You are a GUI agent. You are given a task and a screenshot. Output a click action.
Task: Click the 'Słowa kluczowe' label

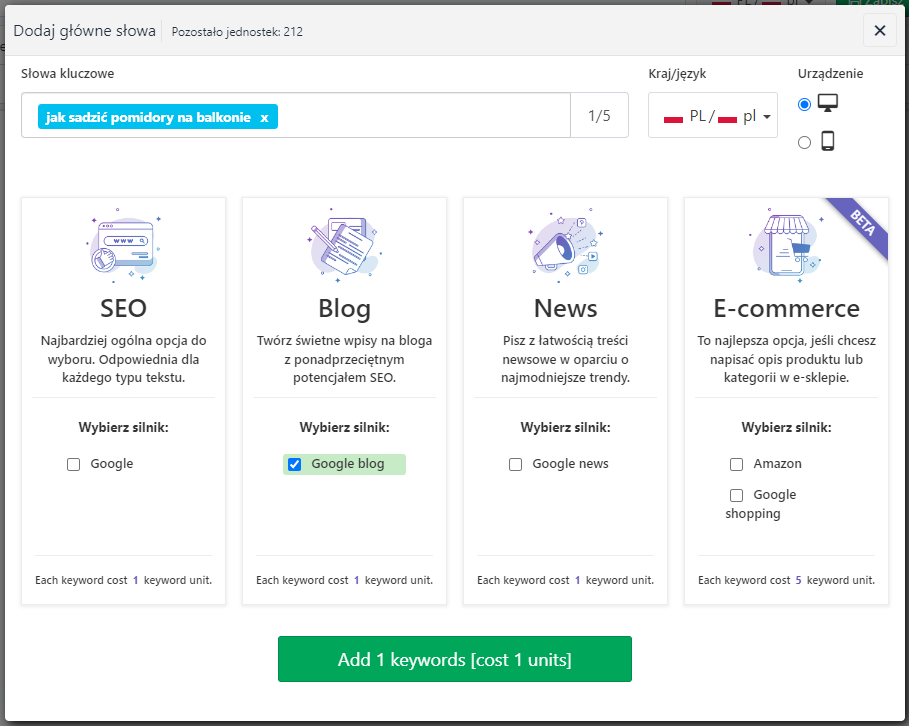[68, 74]
